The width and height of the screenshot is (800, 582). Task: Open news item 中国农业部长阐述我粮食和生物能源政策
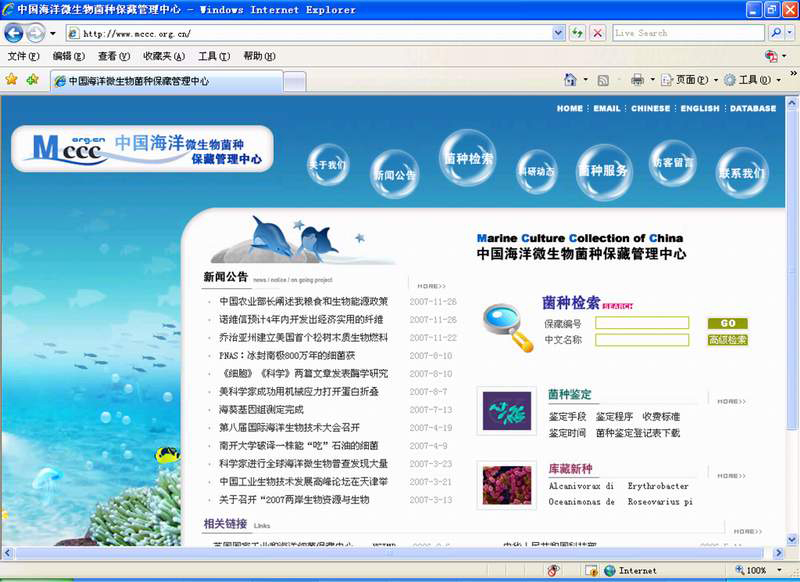tap(304, 301)
